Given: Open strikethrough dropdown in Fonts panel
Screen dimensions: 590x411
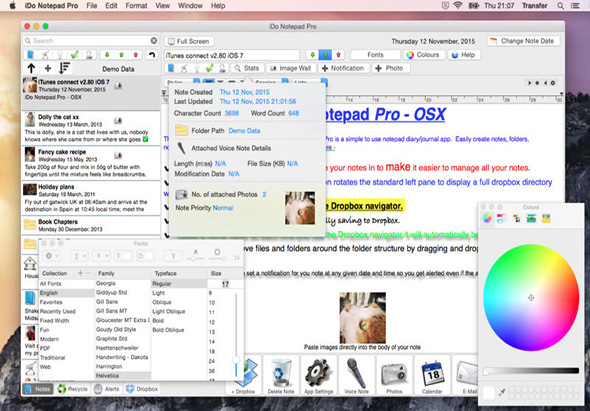Looking at the screenshot, I should click(x=101, y=256).
